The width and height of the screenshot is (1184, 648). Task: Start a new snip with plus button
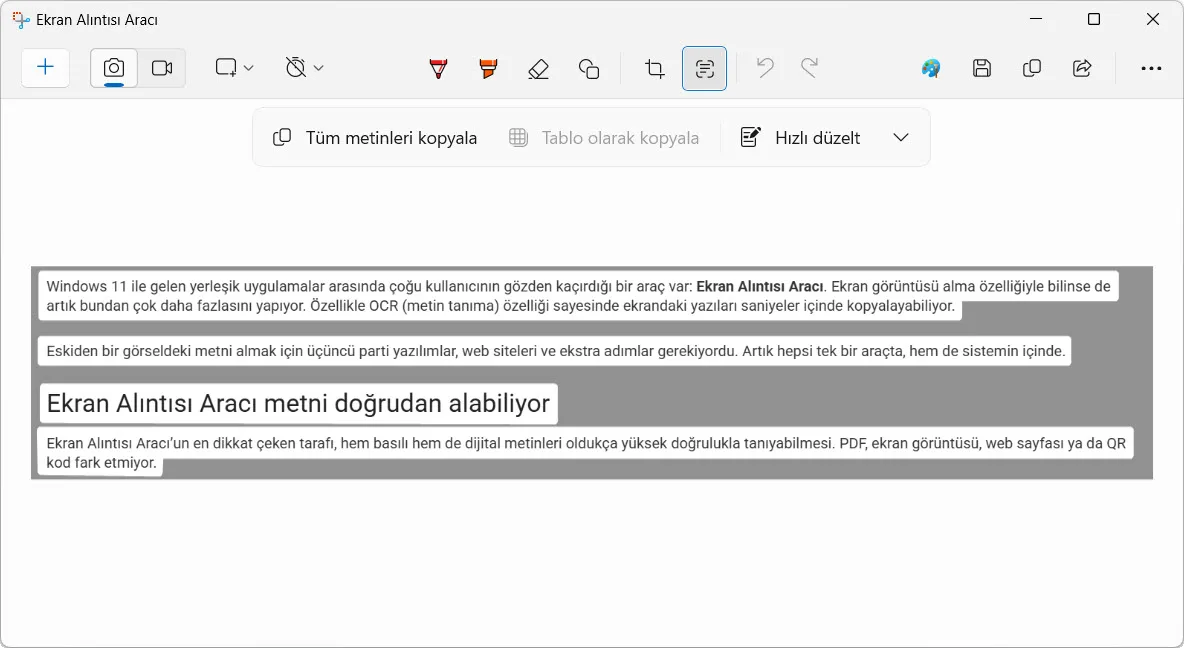[x=45, y=68]
